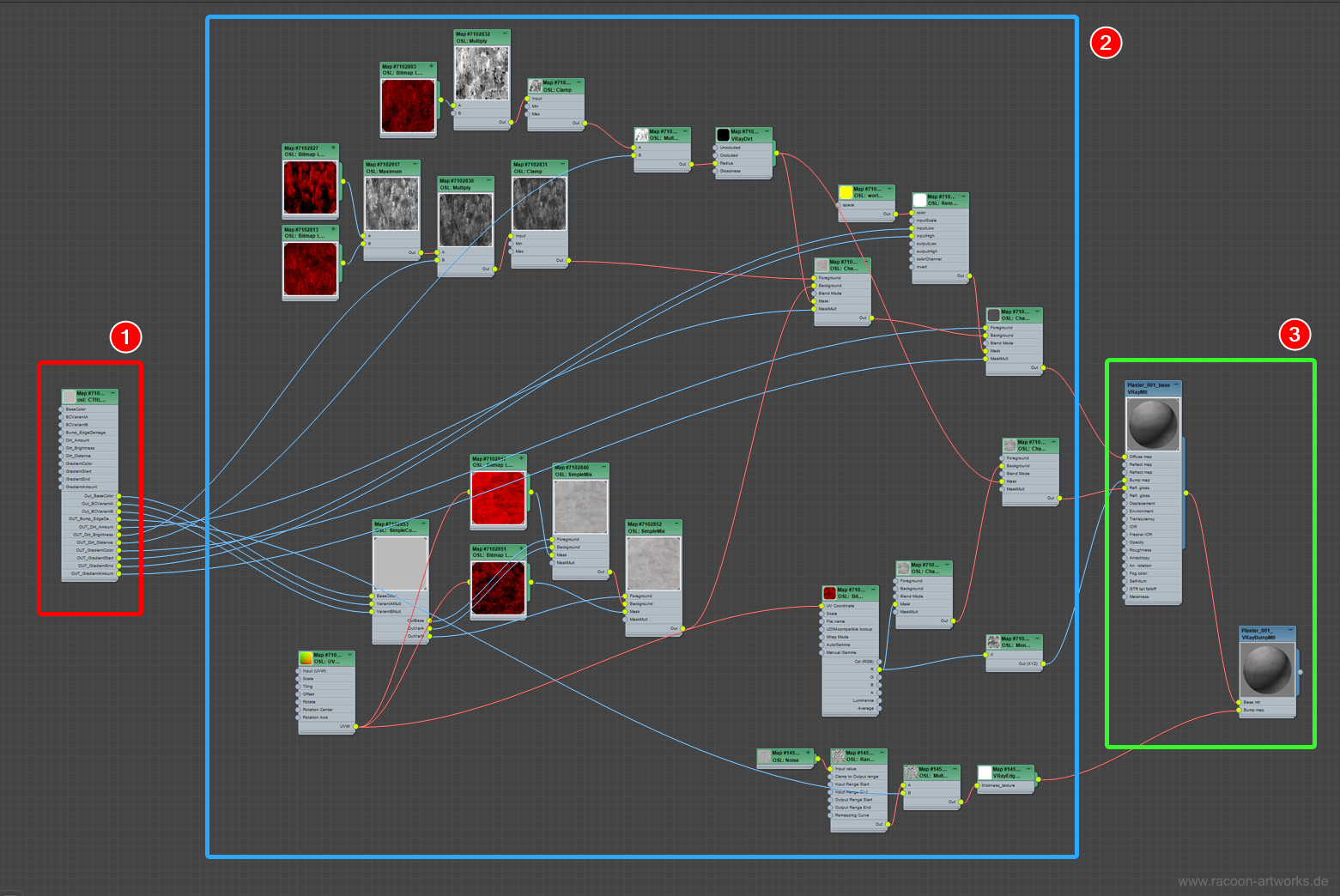Click the UVW output socket on UVW node
The width and height of the screenshot is (1340, 896).
(x=355, y=726)
